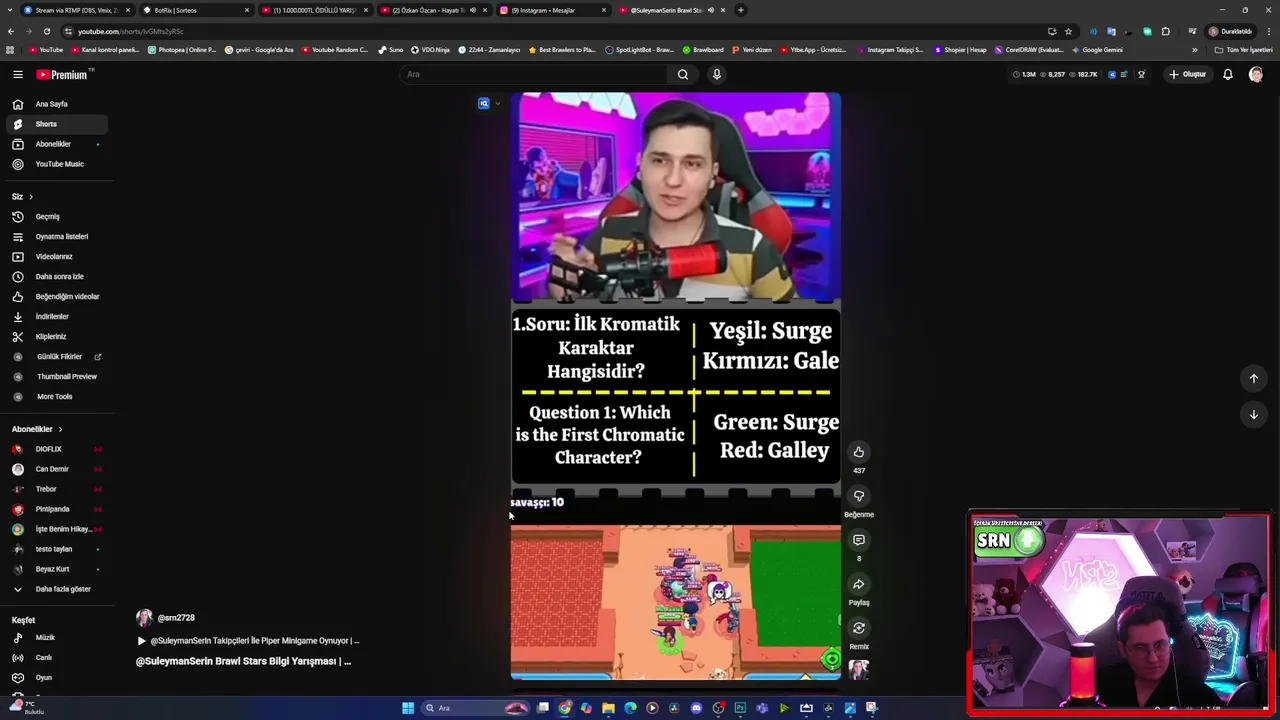
Task: Dislike the Short using Beğenme icon
Action: point(858,496)
